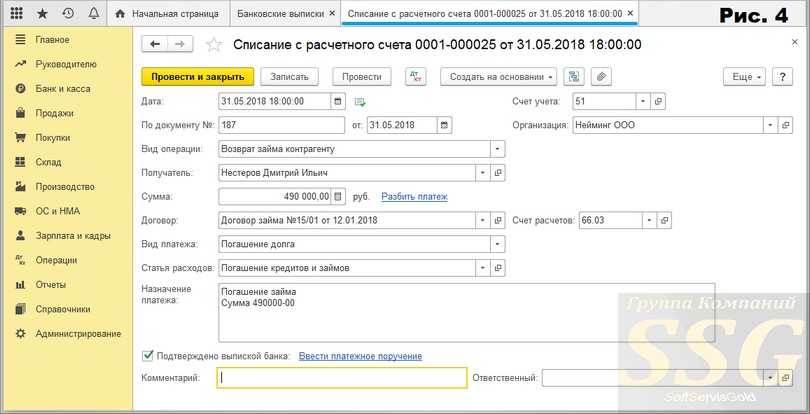Image resolution: width=810 pixels, height=414 pixels.
Task: Open Организация Нейминг ООО card icon
Action: click(x=785, y=125)
